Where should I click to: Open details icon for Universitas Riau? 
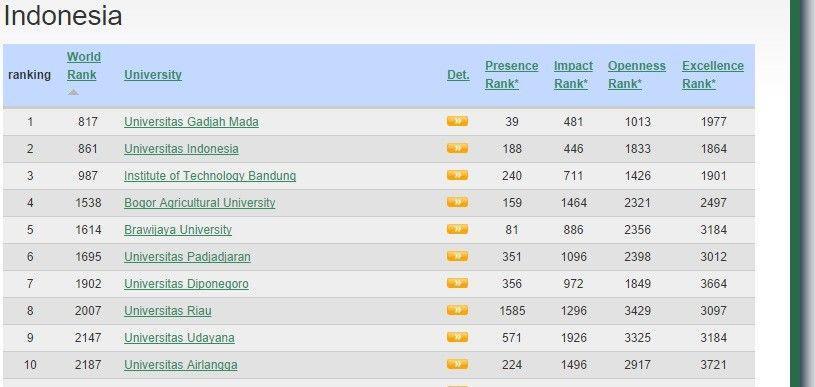tap(457, 310)
